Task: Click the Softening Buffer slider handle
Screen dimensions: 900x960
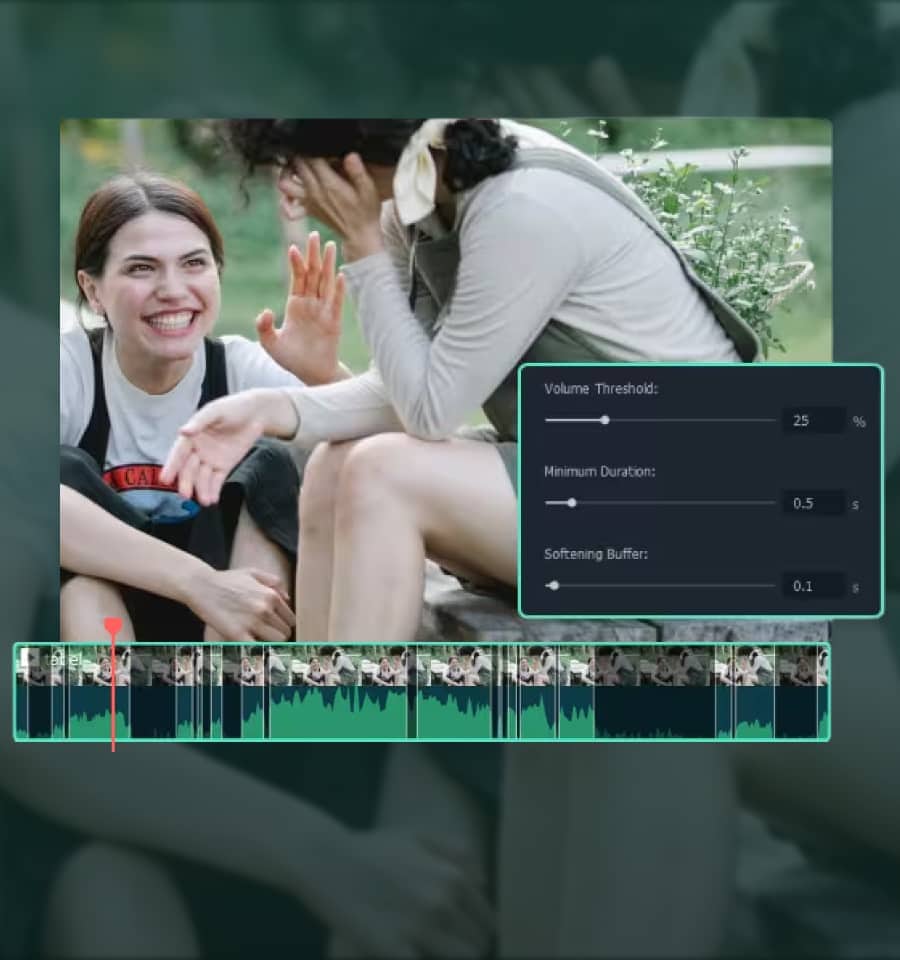Action: [554, 585]
